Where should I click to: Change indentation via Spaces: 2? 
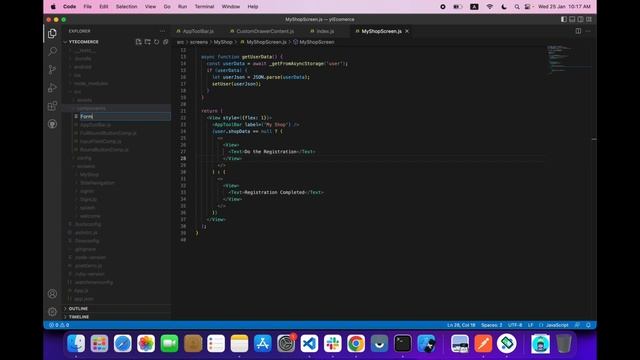(x=491, y=325)
